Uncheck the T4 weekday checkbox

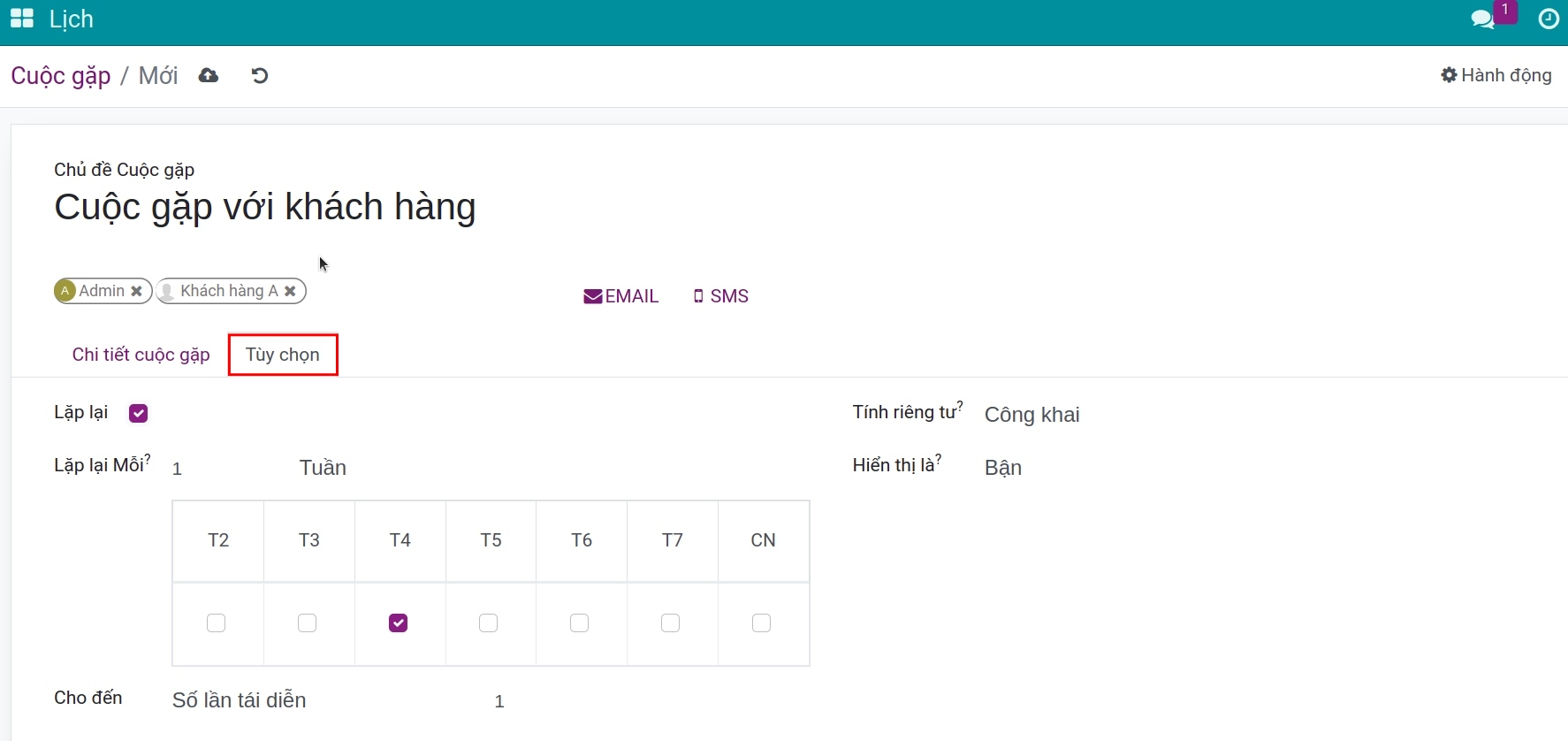click(399, 623)
